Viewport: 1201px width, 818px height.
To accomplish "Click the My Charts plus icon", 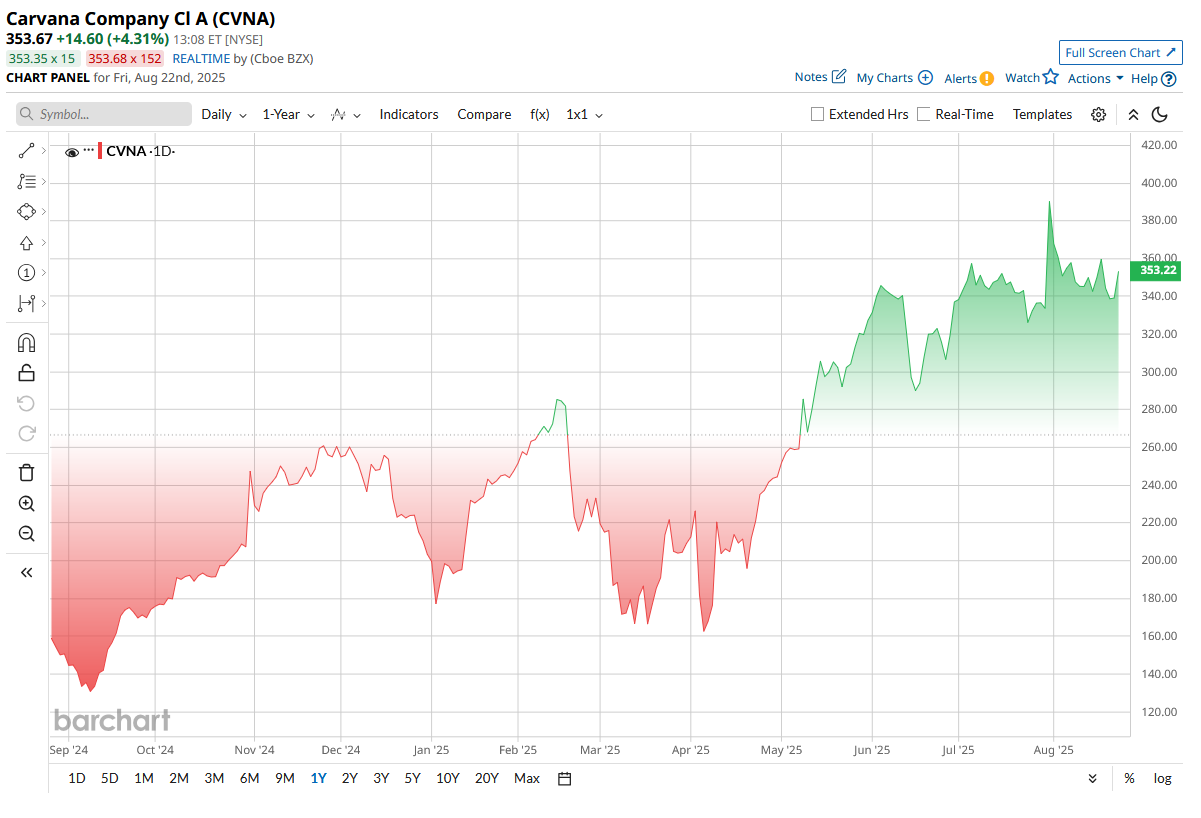I will [926, 78].
